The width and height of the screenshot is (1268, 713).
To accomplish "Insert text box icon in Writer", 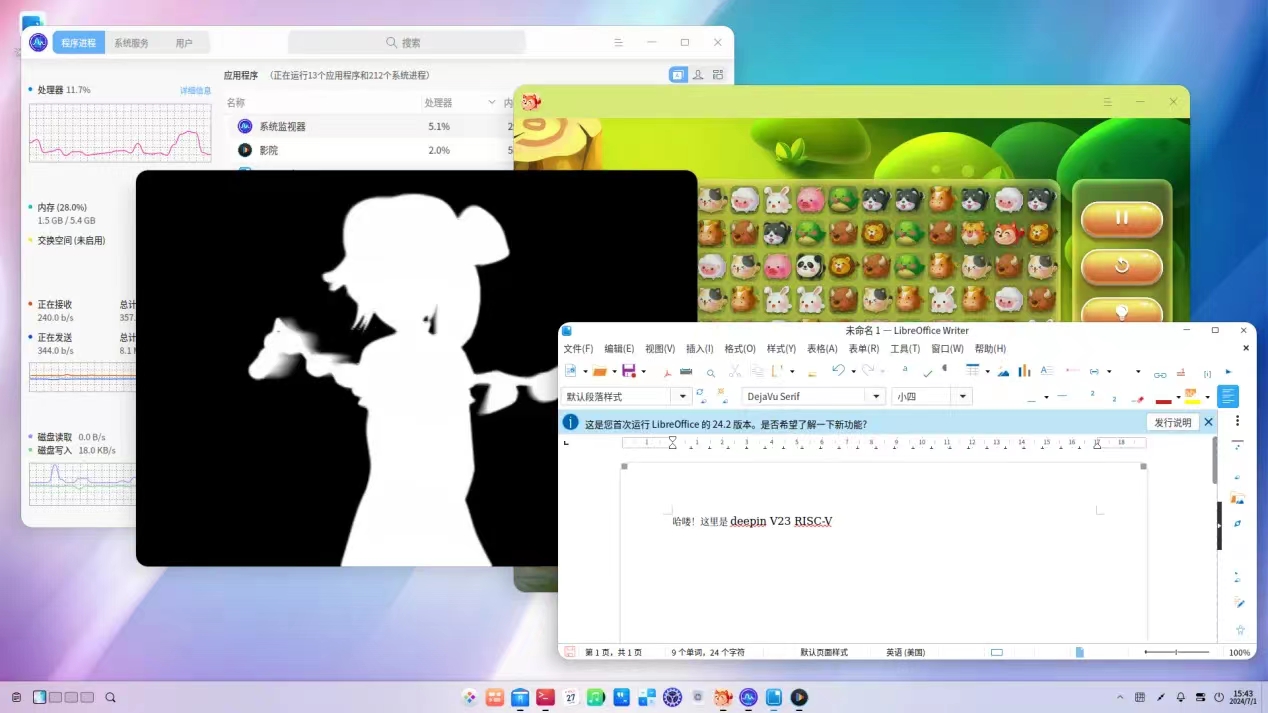I will pyautogui.click(x=1047, y=371).
